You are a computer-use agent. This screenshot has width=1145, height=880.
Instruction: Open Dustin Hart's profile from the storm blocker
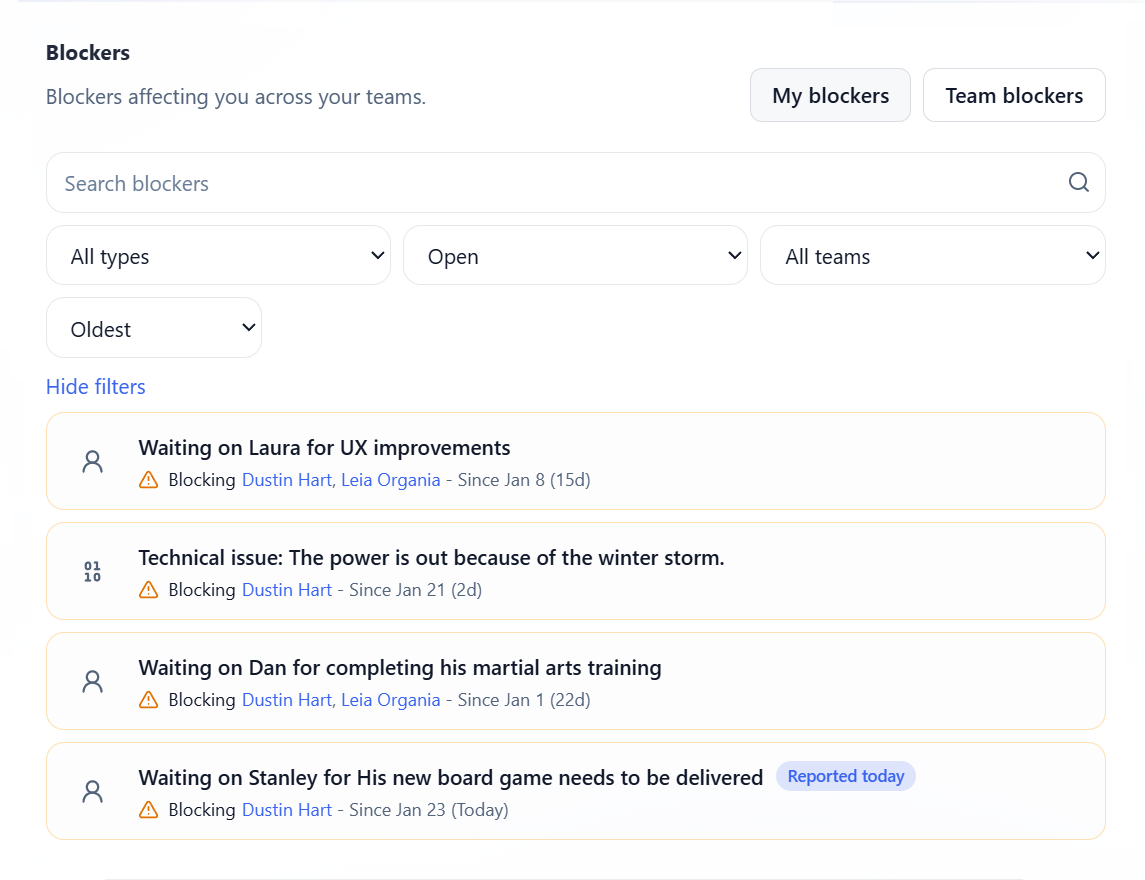coord(287,590)
